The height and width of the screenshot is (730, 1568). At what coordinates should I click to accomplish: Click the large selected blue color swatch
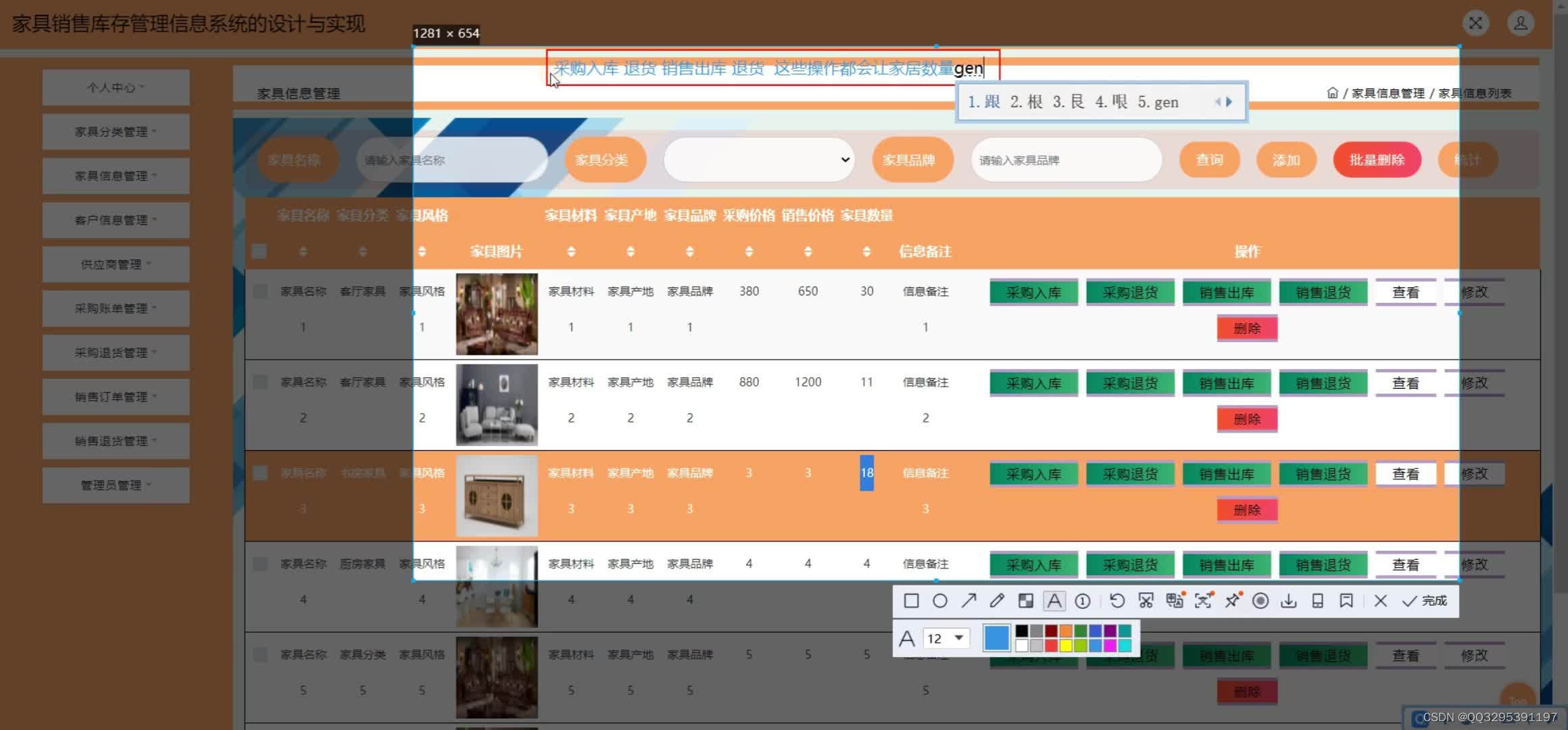[x=997, y=638]
